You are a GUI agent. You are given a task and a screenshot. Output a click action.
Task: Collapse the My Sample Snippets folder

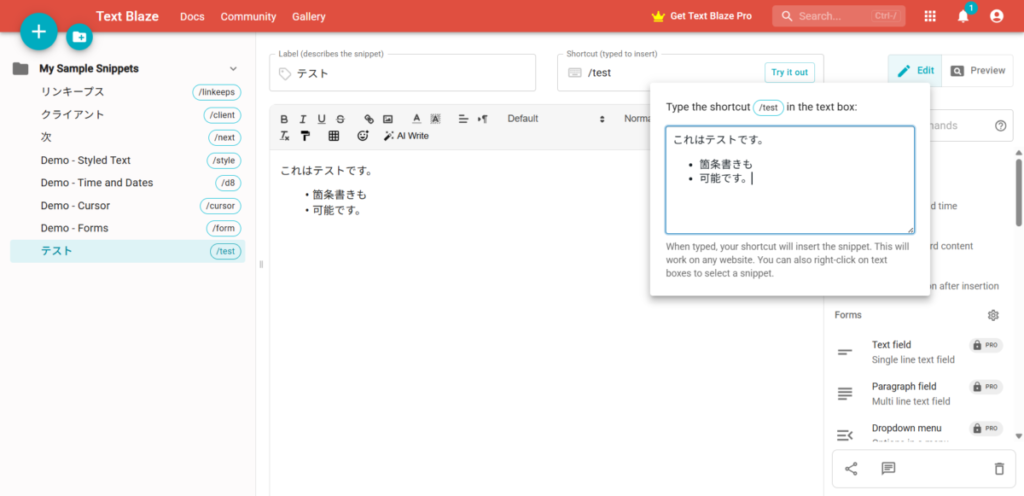[233, 69]
